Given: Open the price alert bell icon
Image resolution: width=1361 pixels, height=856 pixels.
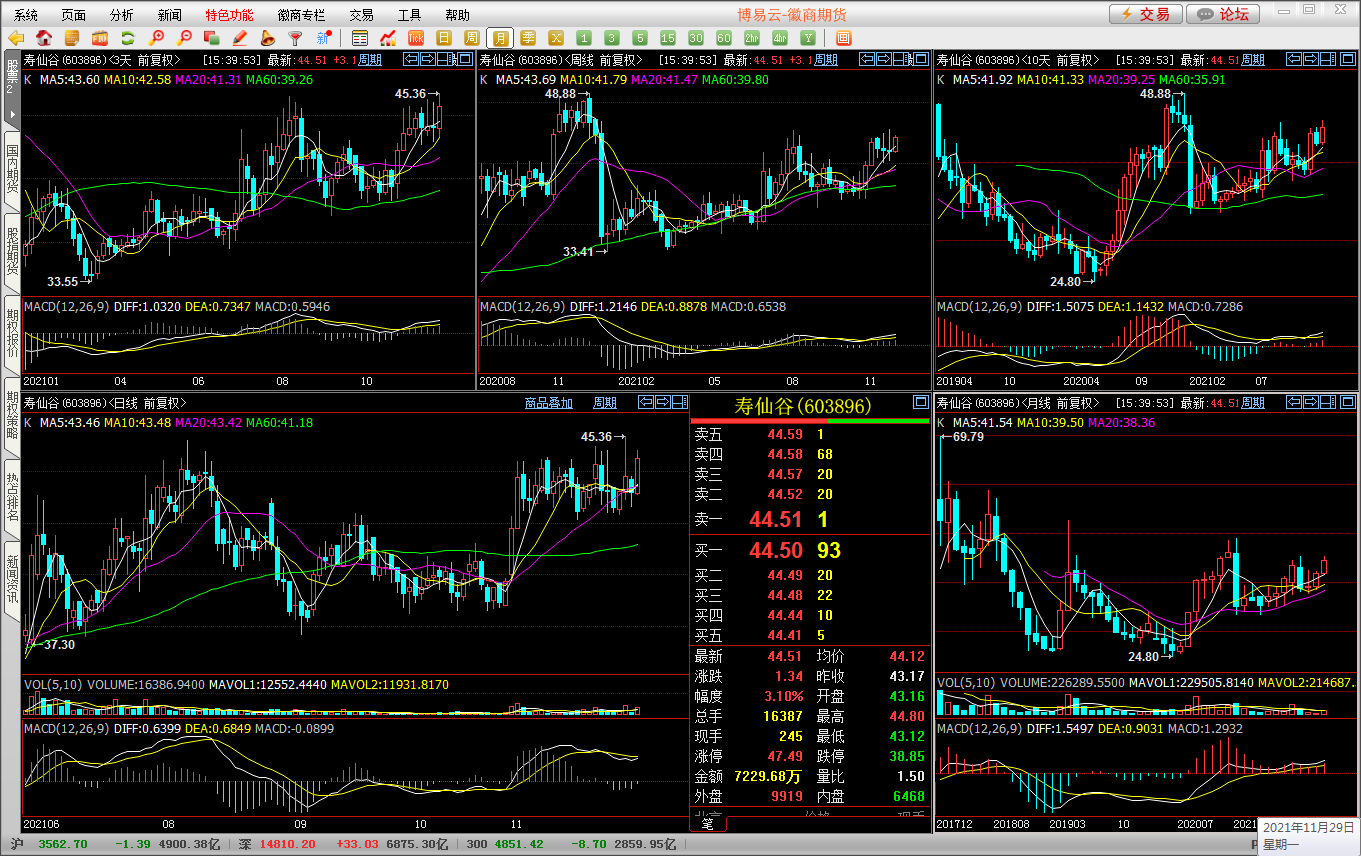Looking at the screenshot, I should 268,38.
